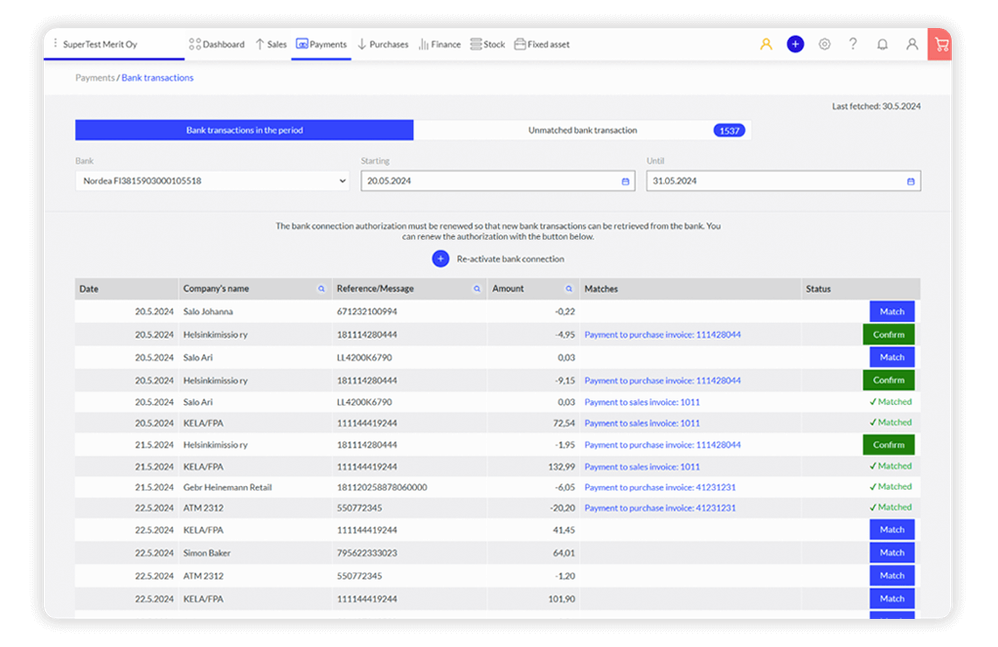Open the account person icon
Viewport: 998px width, 647px height.
[911, 44]
